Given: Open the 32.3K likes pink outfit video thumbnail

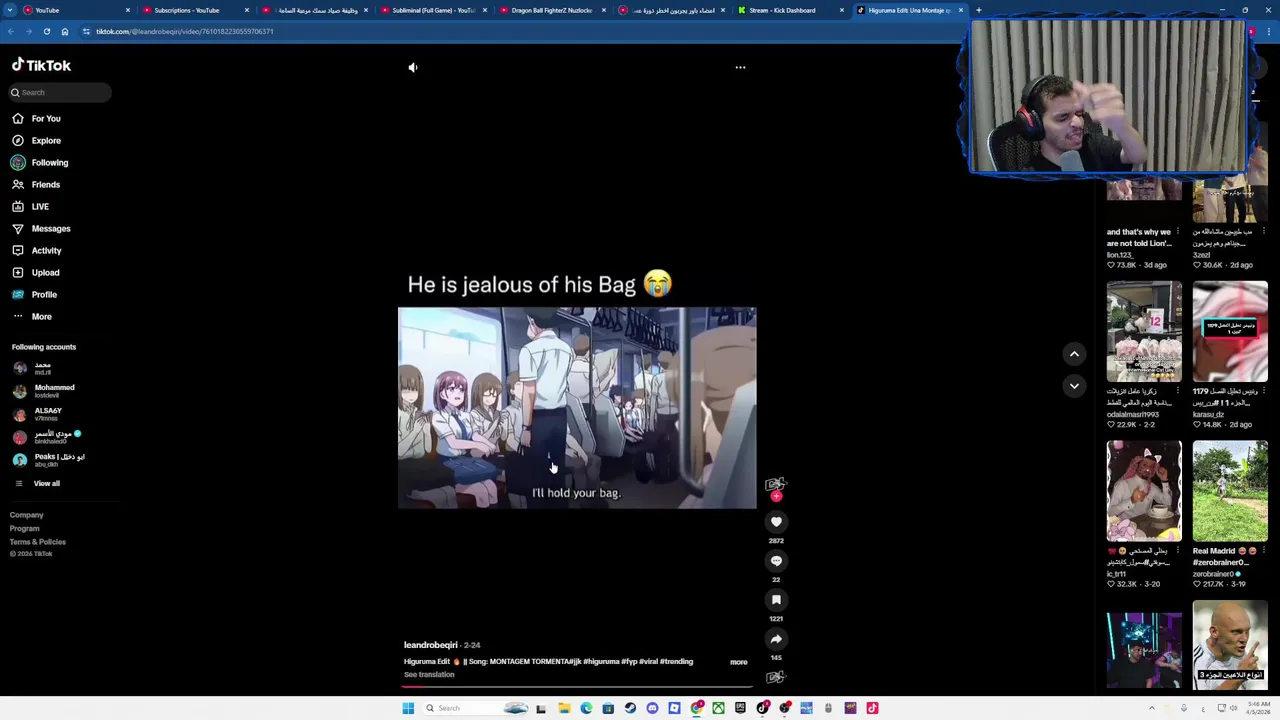Looking at the screenshot, I should coord(1144,491).
